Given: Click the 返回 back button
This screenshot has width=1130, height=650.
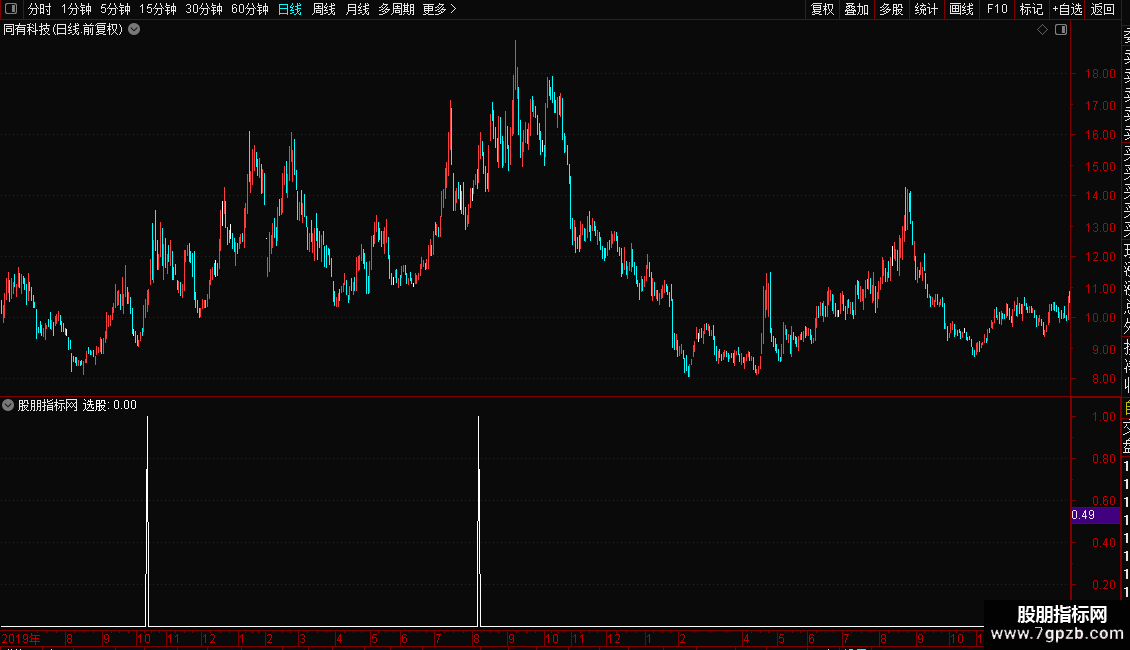Looking at the screenshot, I should [x=1103, y=9].
